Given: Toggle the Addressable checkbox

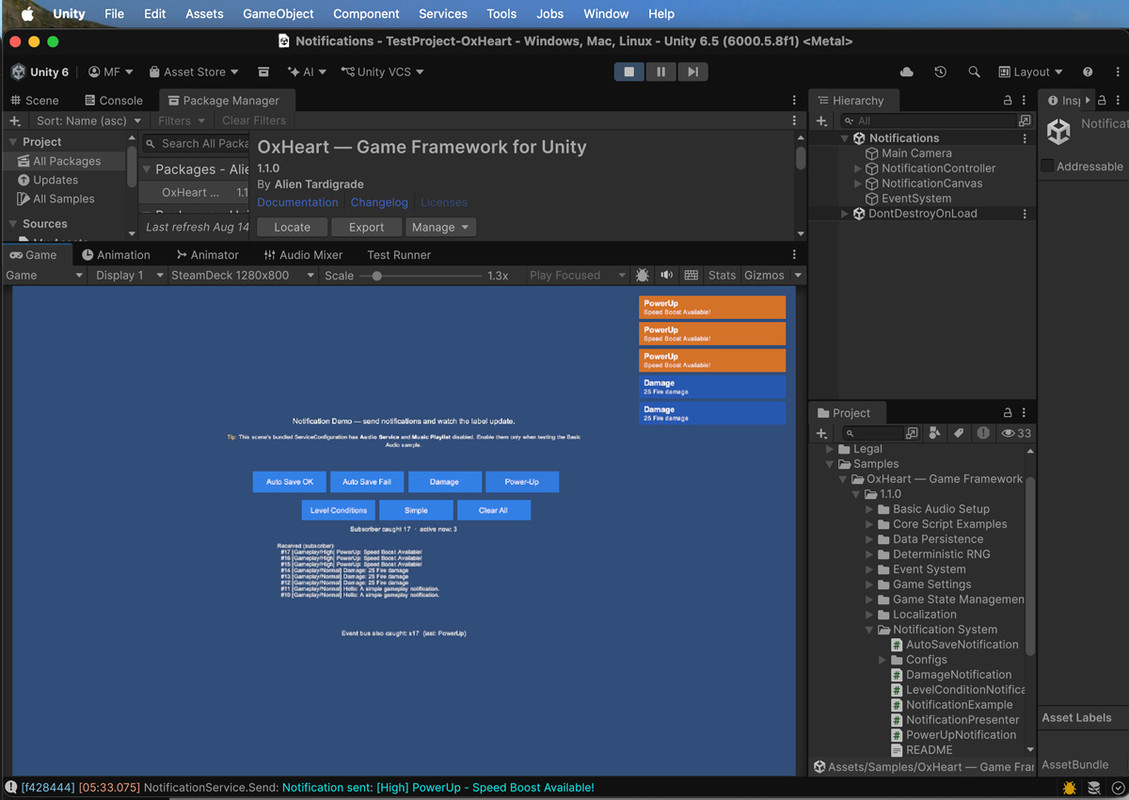Looking at the screenshot, I should coord(1048,166).
